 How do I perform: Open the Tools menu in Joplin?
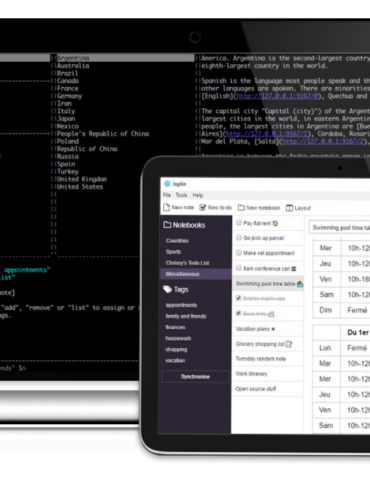click(181, 195)
